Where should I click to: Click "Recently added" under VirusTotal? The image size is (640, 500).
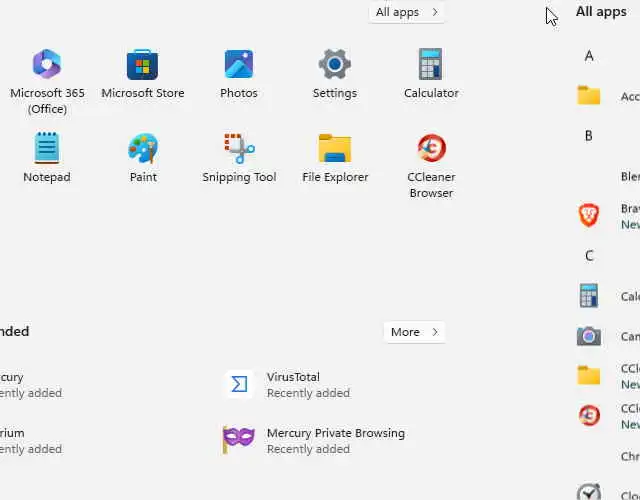pyautogui.click(x=308, y=393)
